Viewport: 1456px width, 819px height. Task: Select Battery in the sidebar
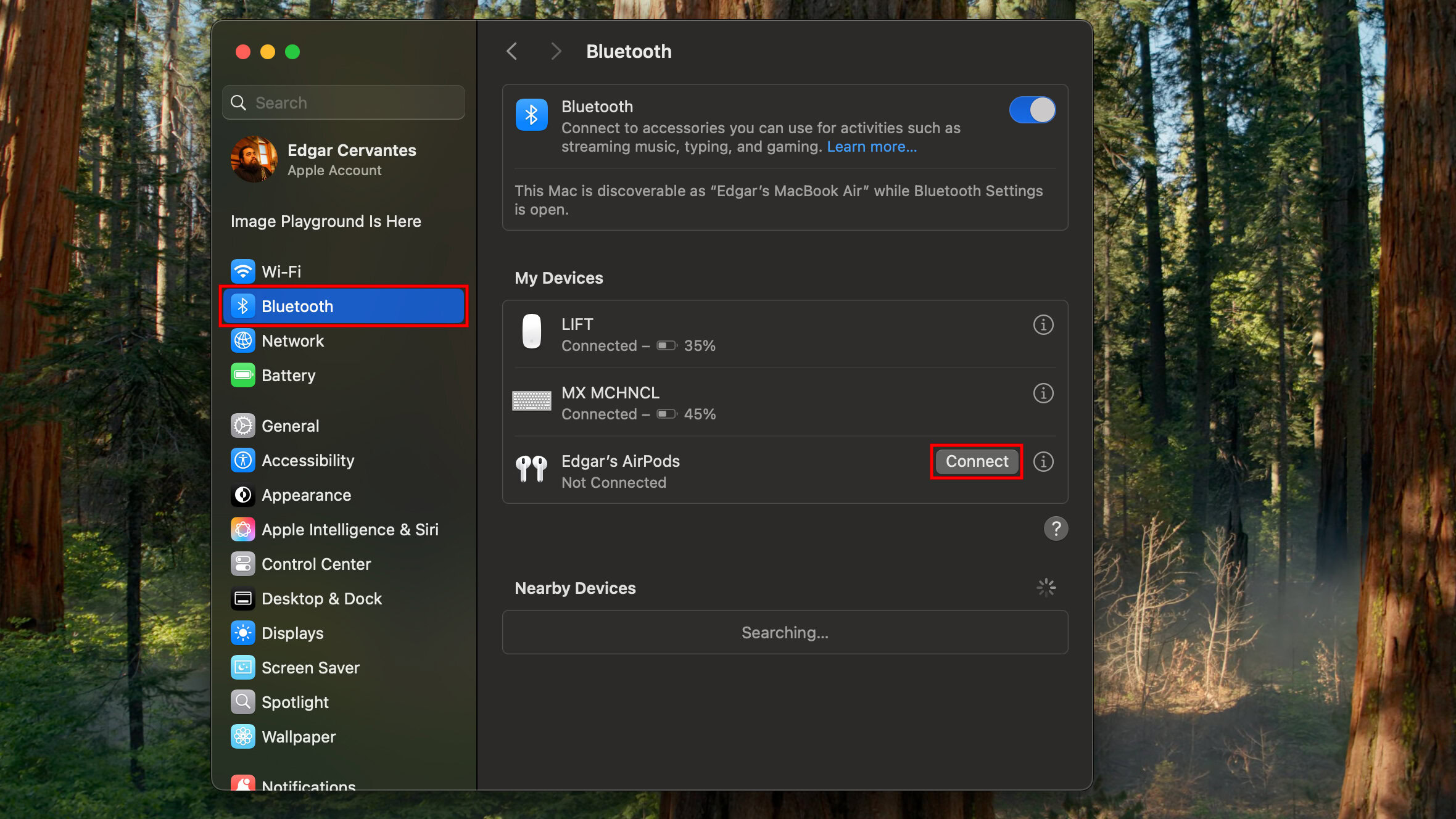coord(288,376)
